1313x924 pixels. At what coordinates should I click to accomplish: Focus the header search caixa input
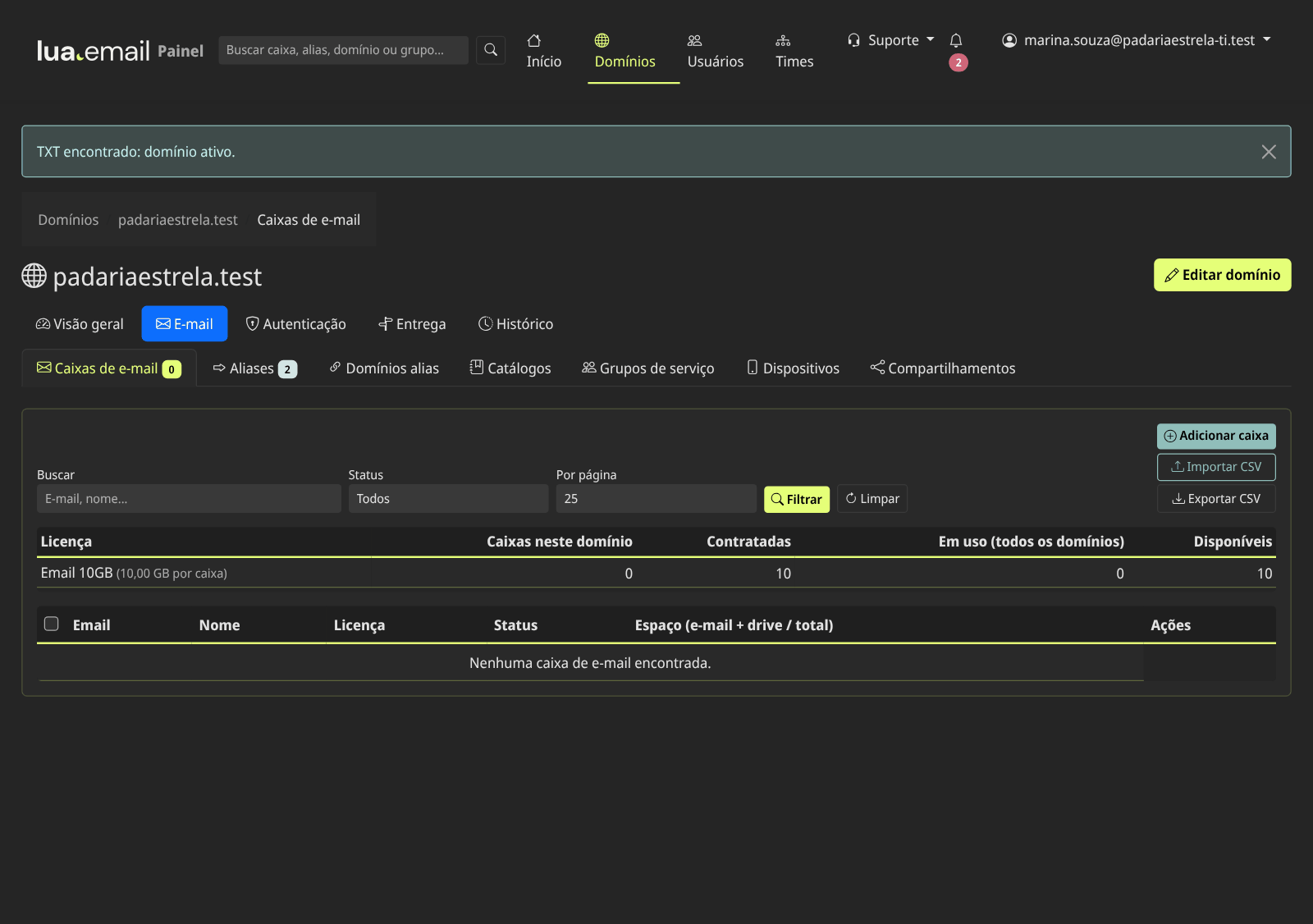coord(343,50)
